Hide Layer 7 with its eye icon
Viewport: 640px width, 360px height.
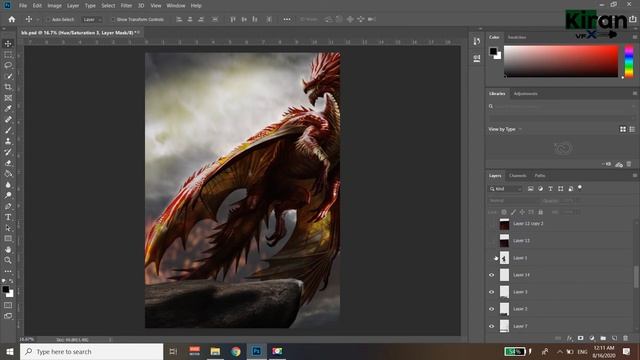pos(491,326)
